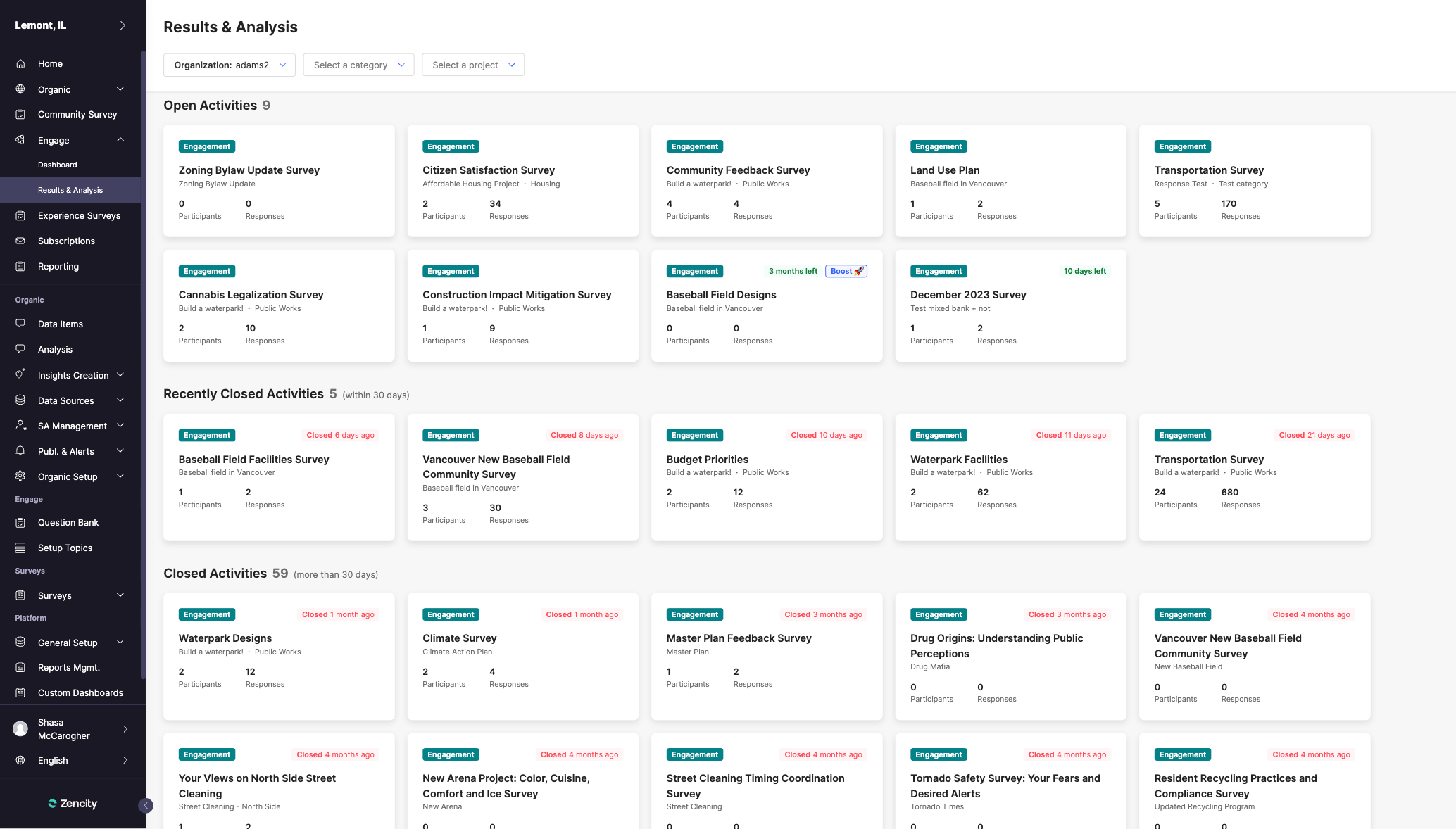Open the Citizen Satisfaction Survey card
1456x829 pixels.
point(489,170)
